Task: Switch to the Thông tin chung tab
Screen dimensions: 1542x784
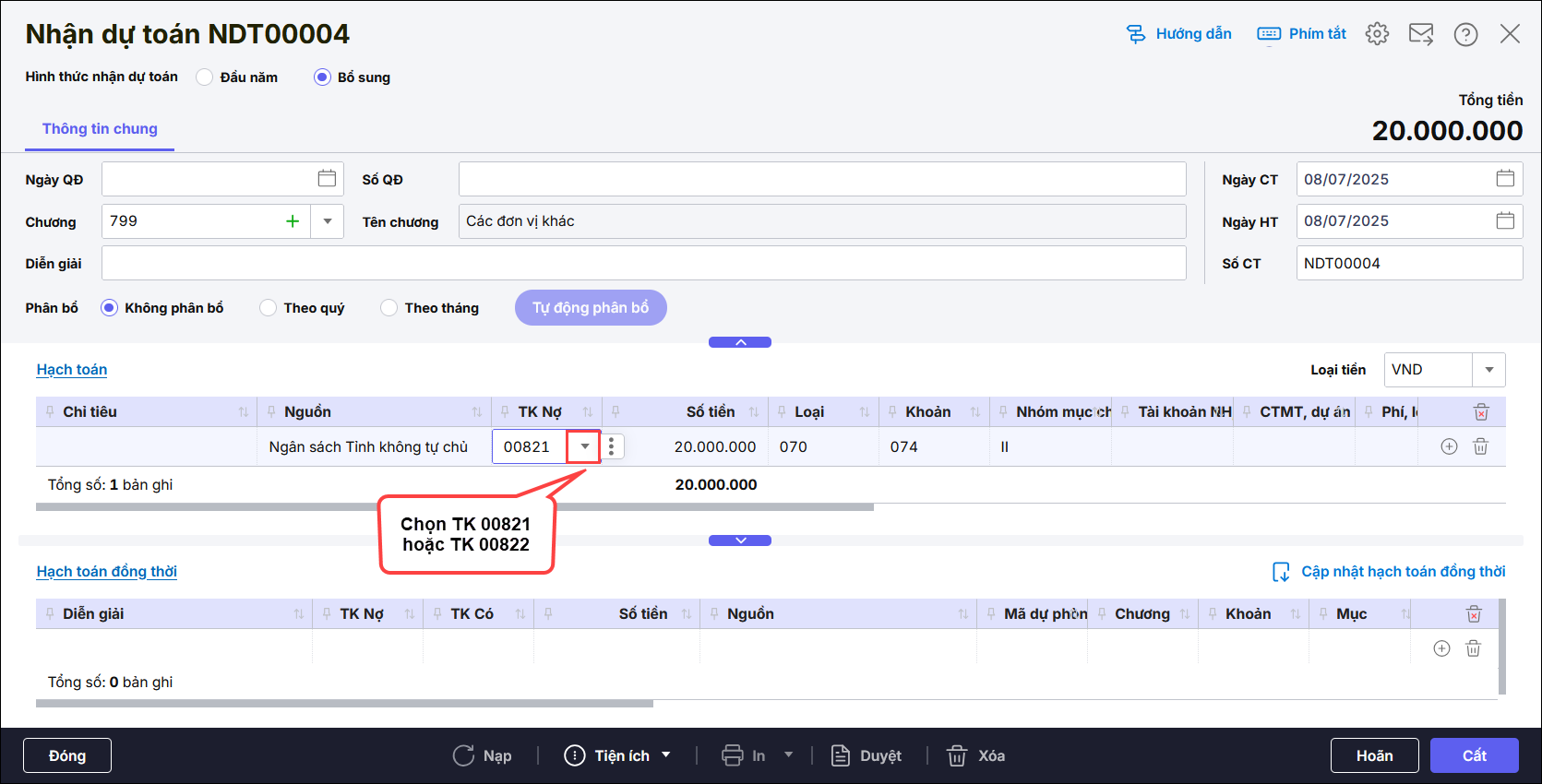Action: click(x=100, y=129)
